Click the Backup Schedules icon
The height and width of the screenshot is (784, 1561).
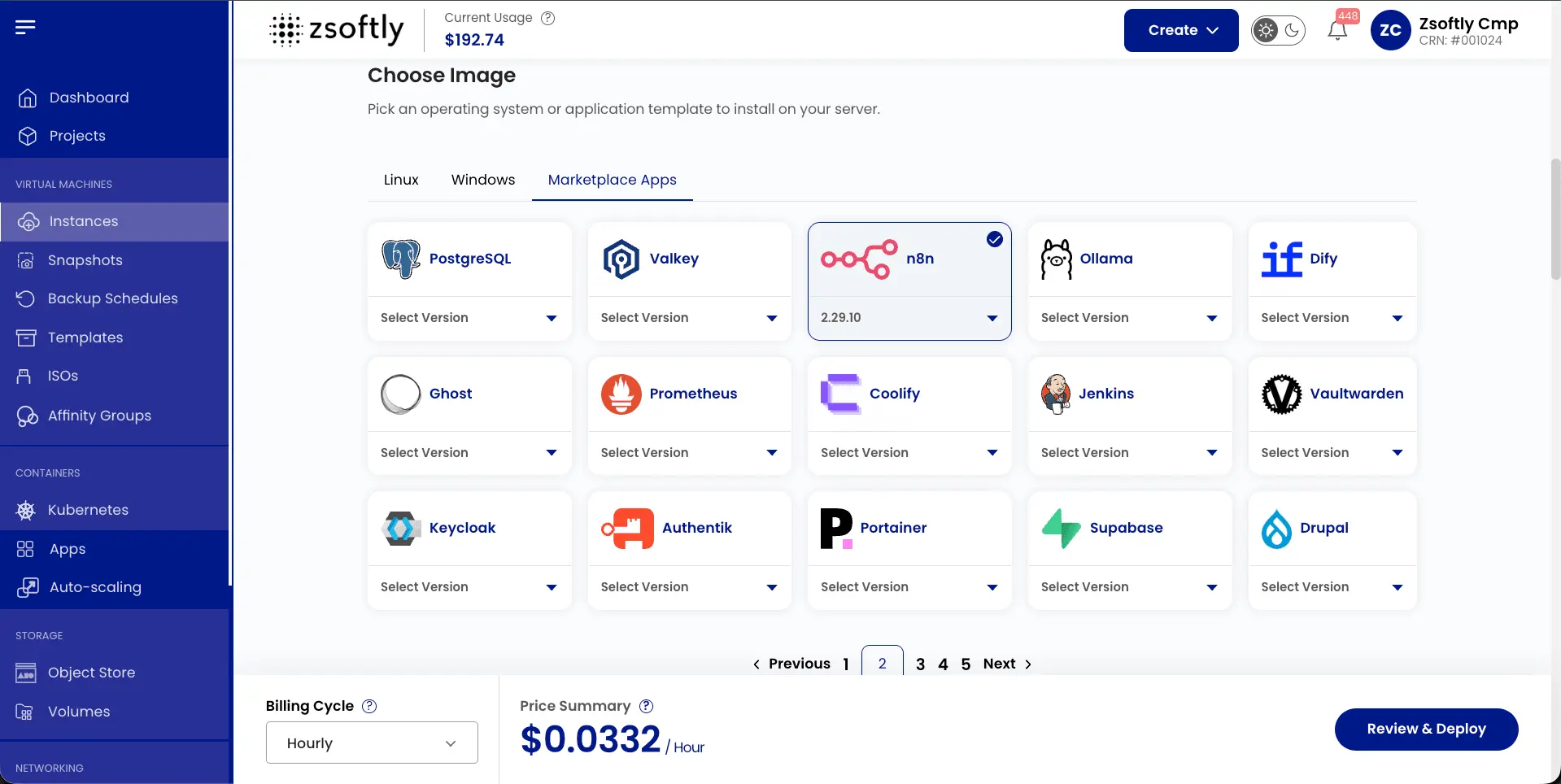(x=26, y=298)
